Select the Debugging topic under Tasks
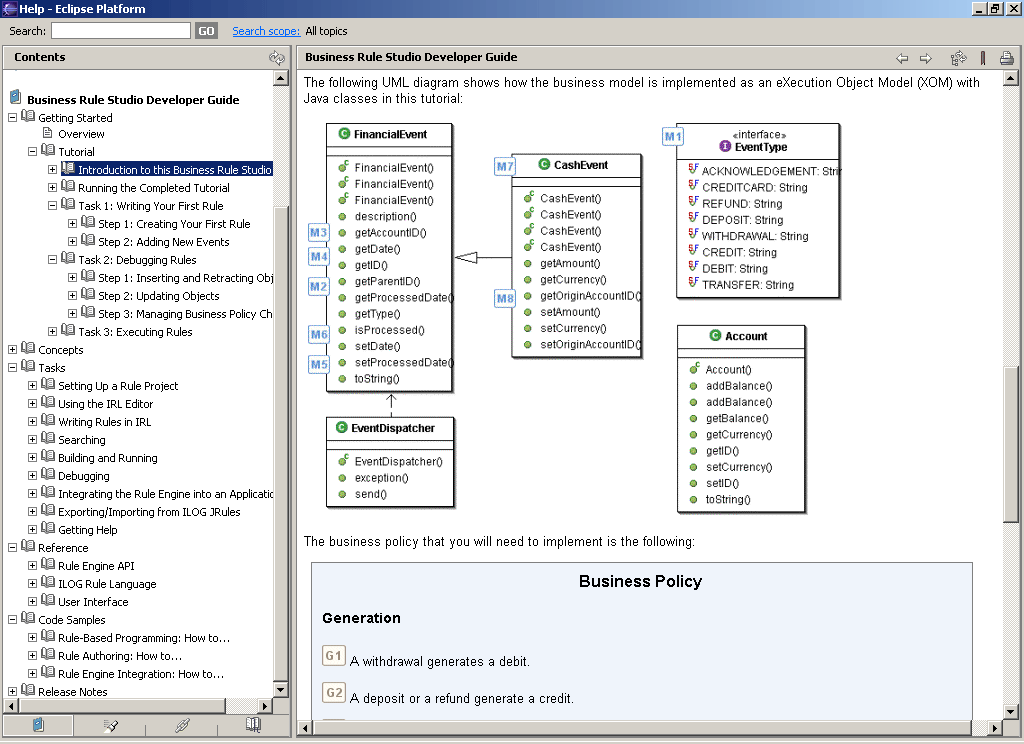This screenshot has height=744, width=1024. [84, 476]
